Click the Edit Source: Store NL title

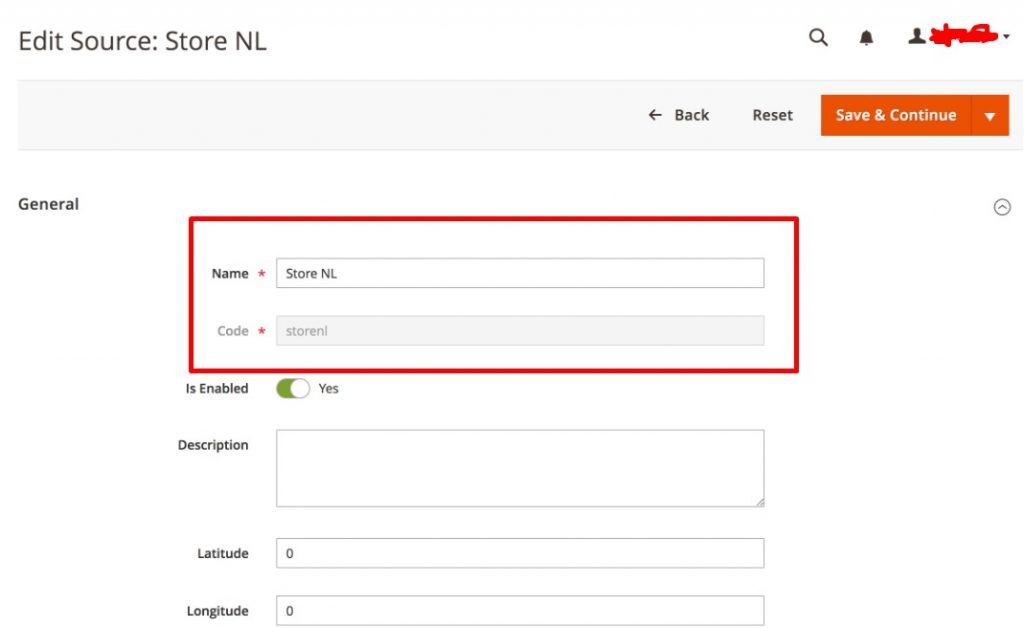pyautogui.click(x=142, y=42)
